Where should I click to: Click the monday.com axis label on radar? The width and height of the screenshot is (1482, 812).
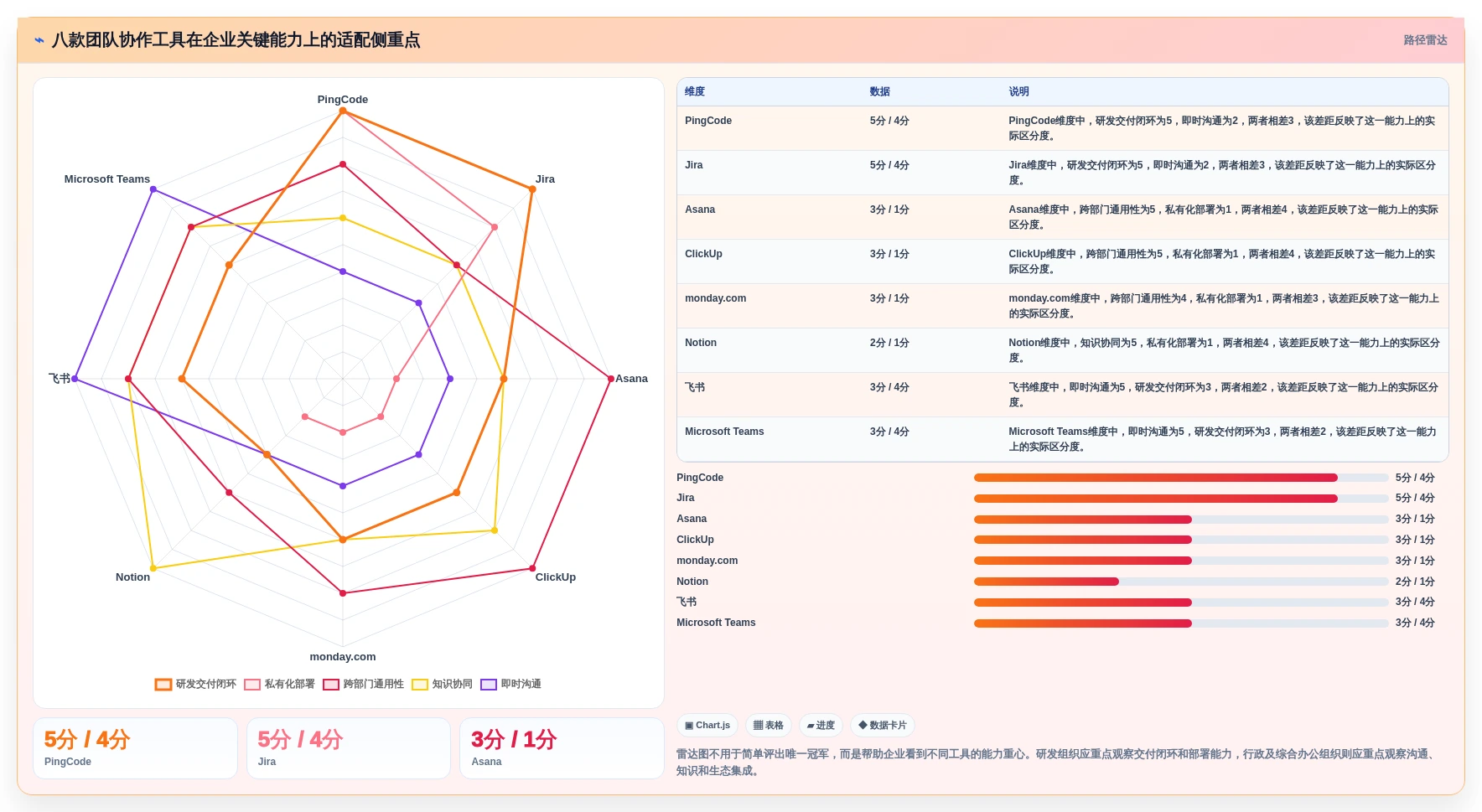tap(343, 657)
